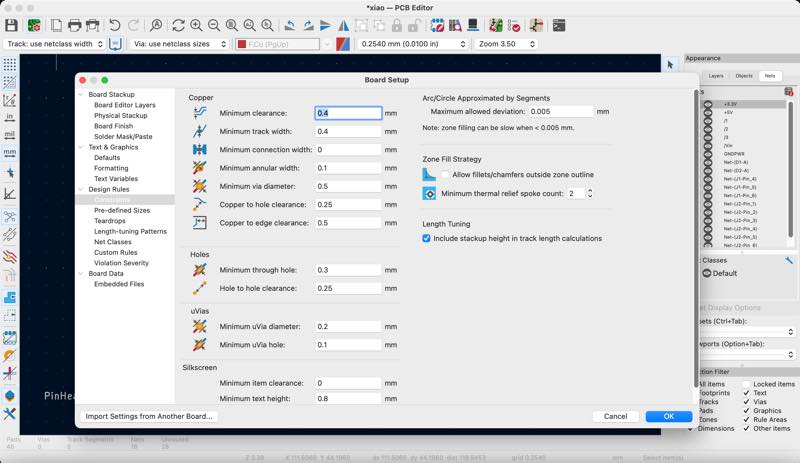
Task: Switch to the Objects tab in Appearance
Action: click(744, 76)
